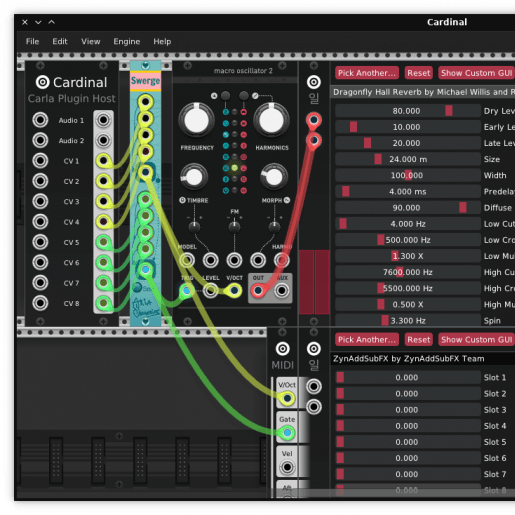Click the Low Mult 1.300 X slider
Screen dimensions: 515x515
[x=408, y=256]
